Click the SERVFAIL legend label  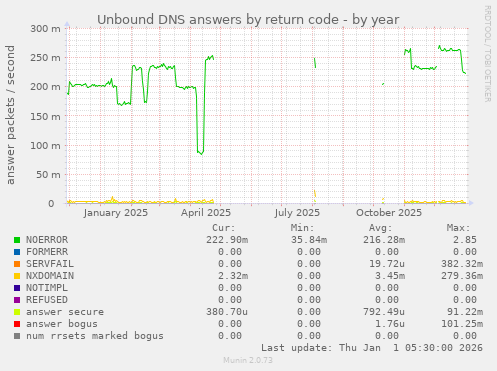(50, 264)
